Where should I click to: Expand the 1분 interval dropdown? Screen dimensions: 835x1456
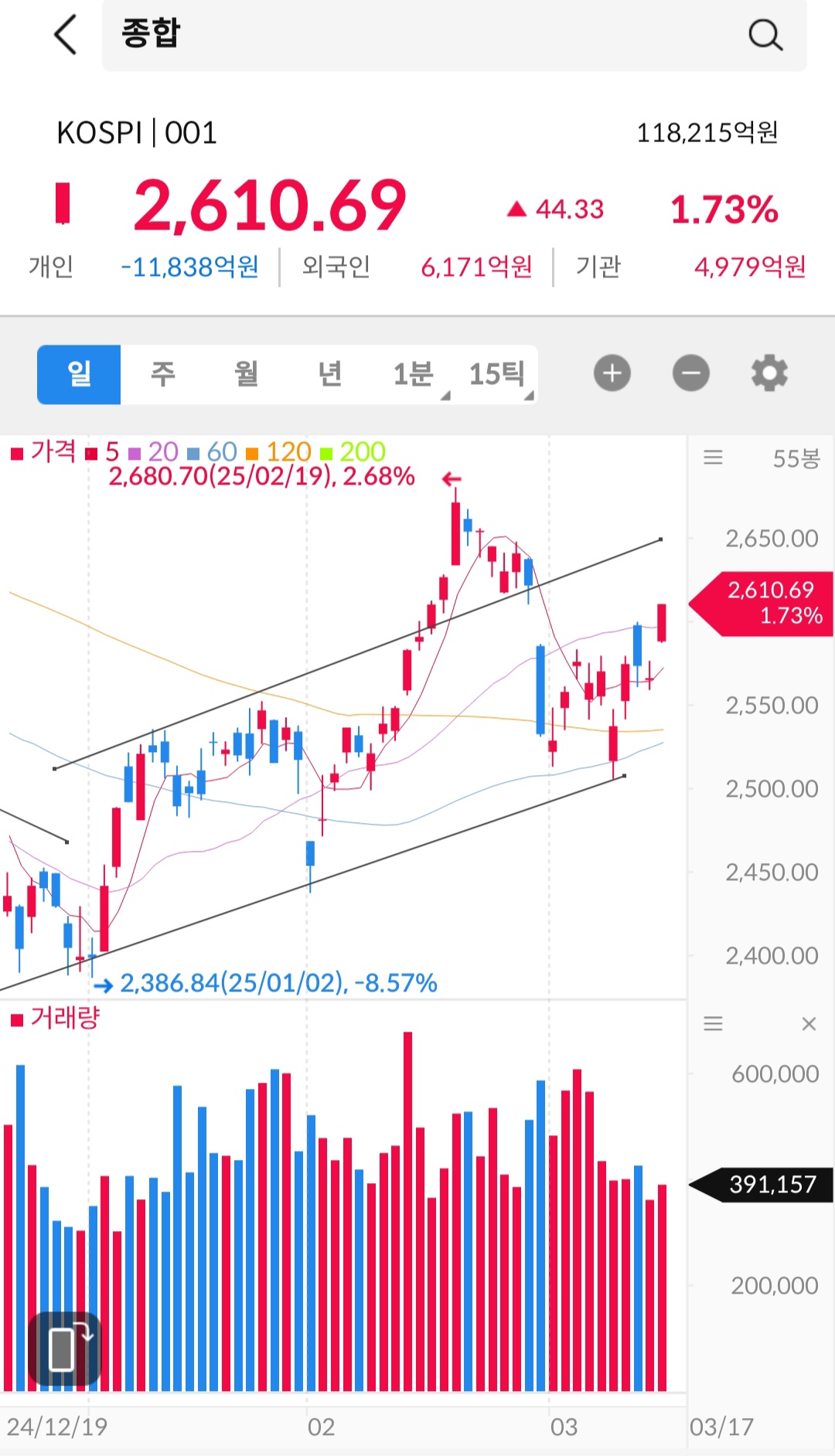(x=415, y=375)
